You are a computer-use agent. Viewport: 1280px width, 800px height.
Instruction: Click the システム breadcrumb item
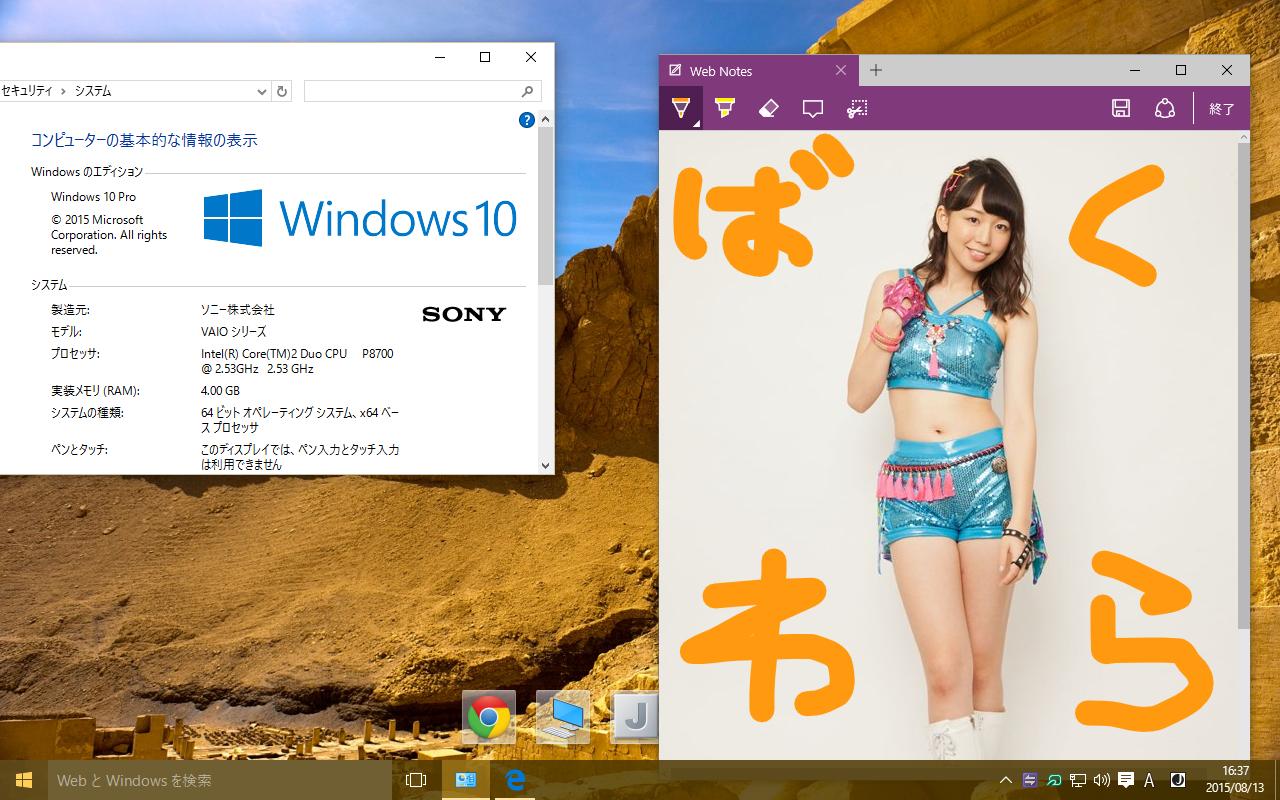pyautogui.click(x=93, y=91)
